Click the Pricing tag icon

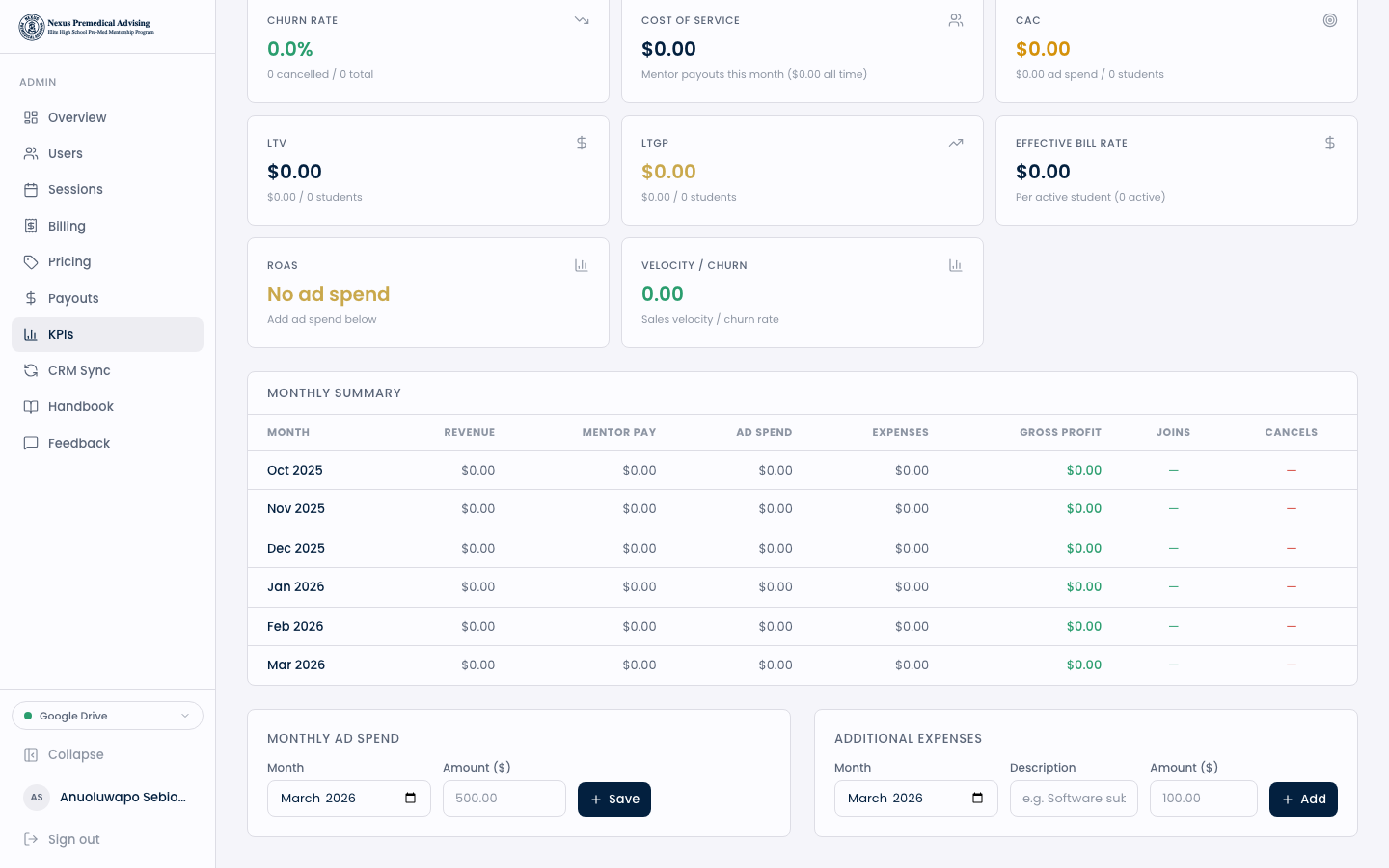click(x=31, y=262)
